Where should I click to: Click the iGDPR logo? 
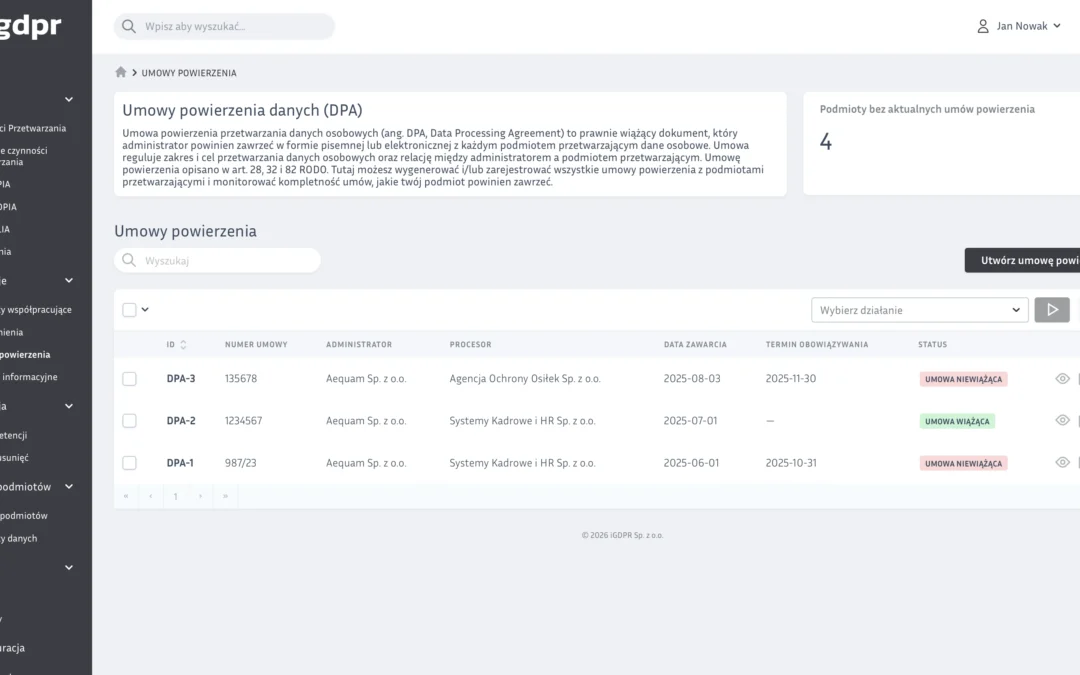(x=30, y=27)
